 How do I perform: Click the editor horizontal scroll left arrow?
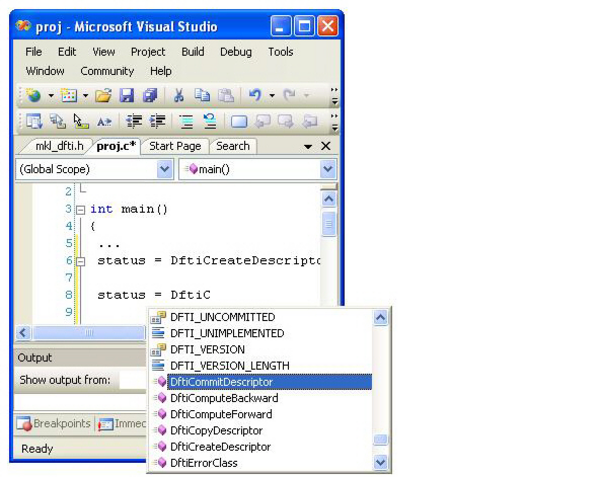(23, 333)
